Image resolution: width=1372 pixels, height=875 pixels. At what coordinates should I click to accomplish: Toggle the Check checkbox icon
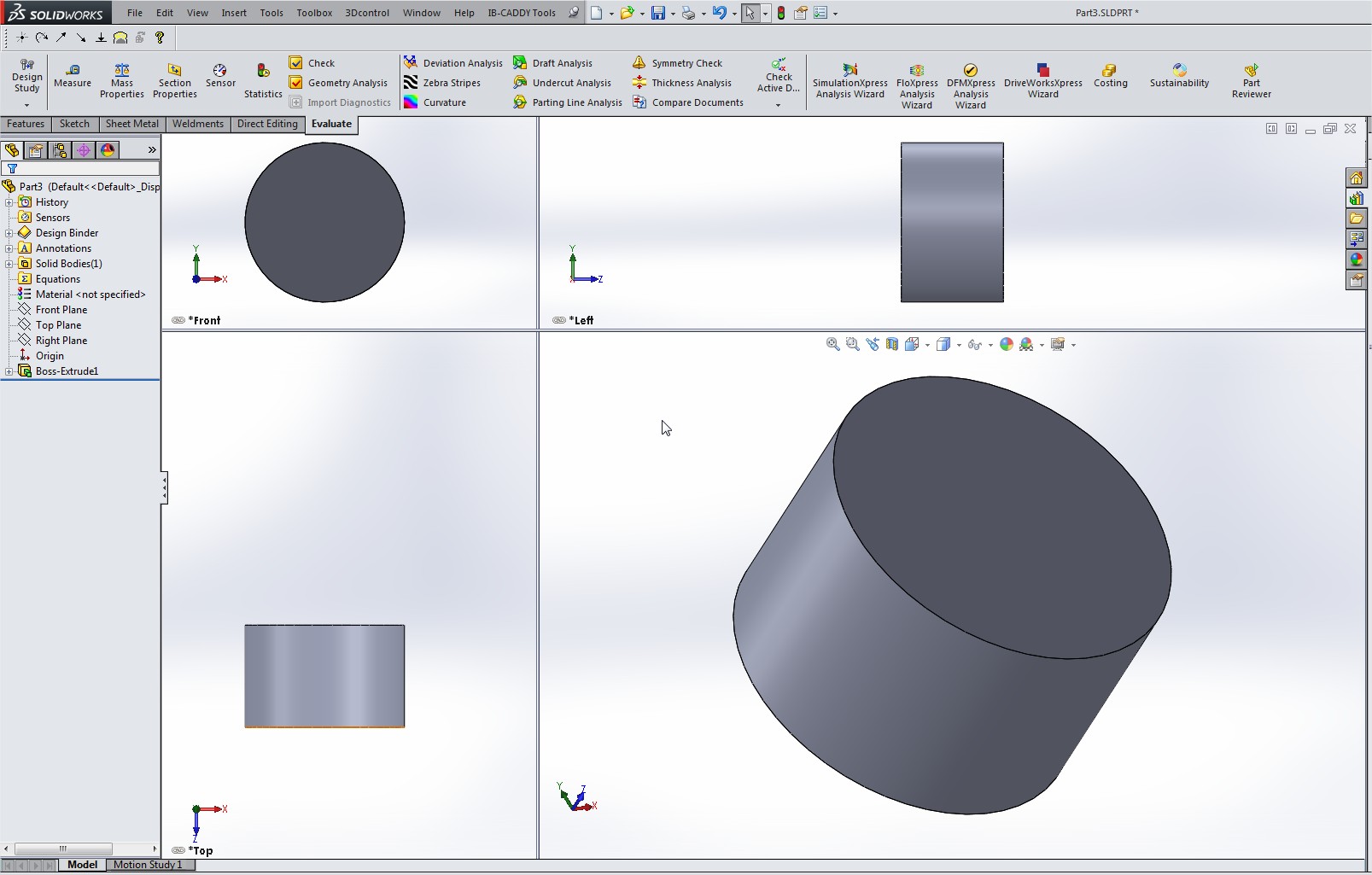pyautogui.click(x=295, y=63)
